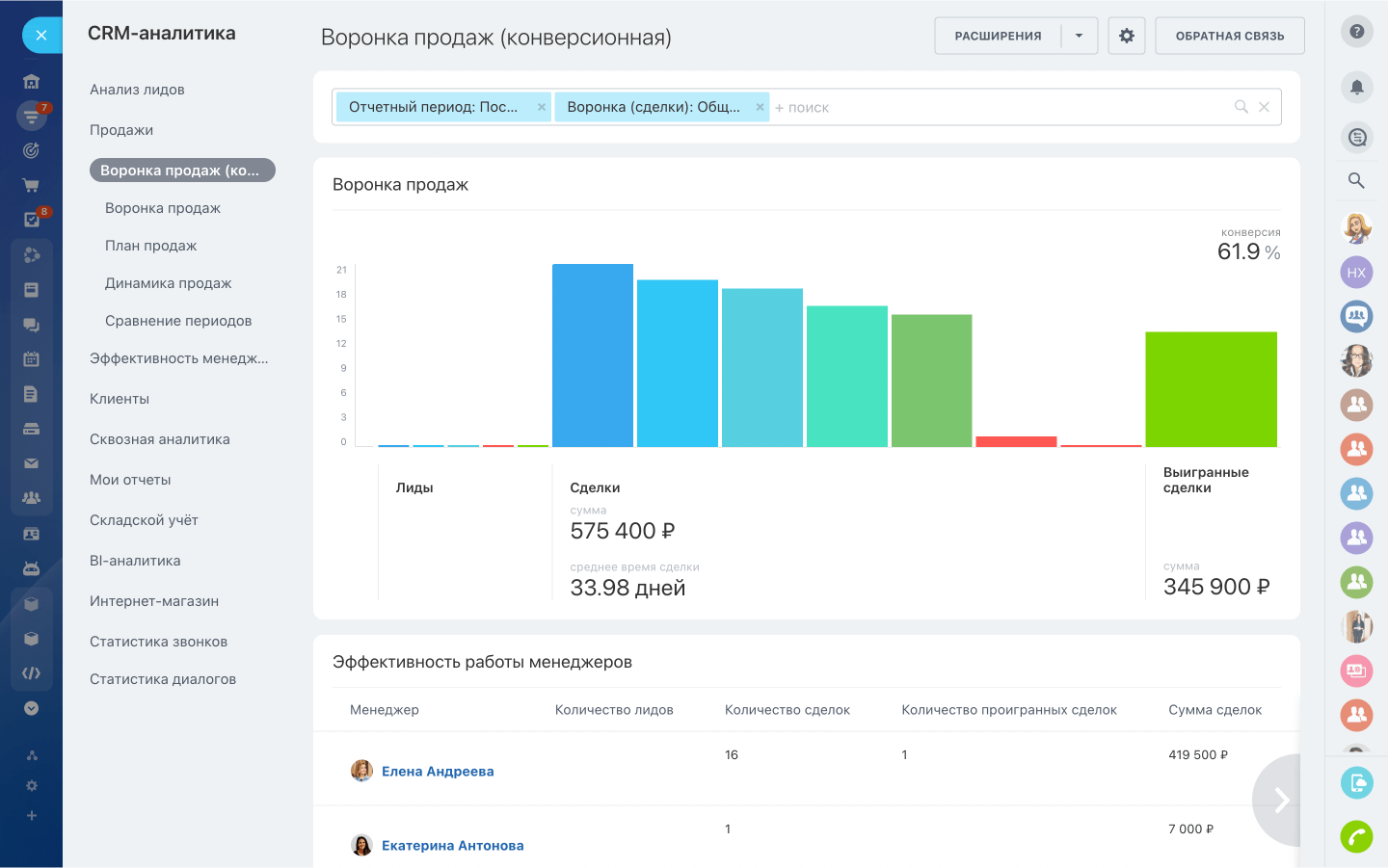Open the CRM funnel icon with badge 7
The width and height of the screenshot is (1388, 868).
(x=32, y=115)
